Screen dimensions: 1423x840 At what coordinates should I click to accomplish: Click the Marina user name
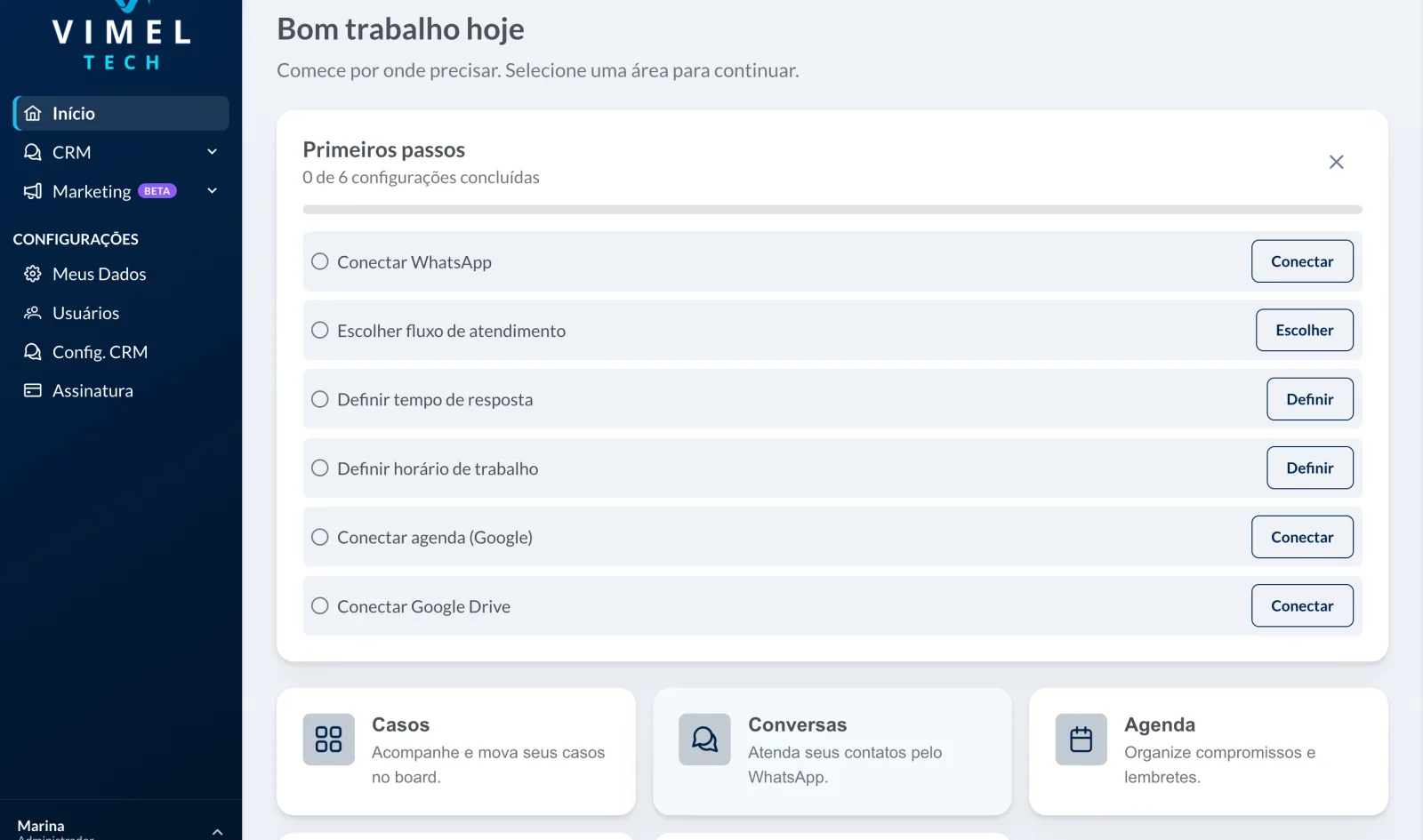tap(41, 826)
